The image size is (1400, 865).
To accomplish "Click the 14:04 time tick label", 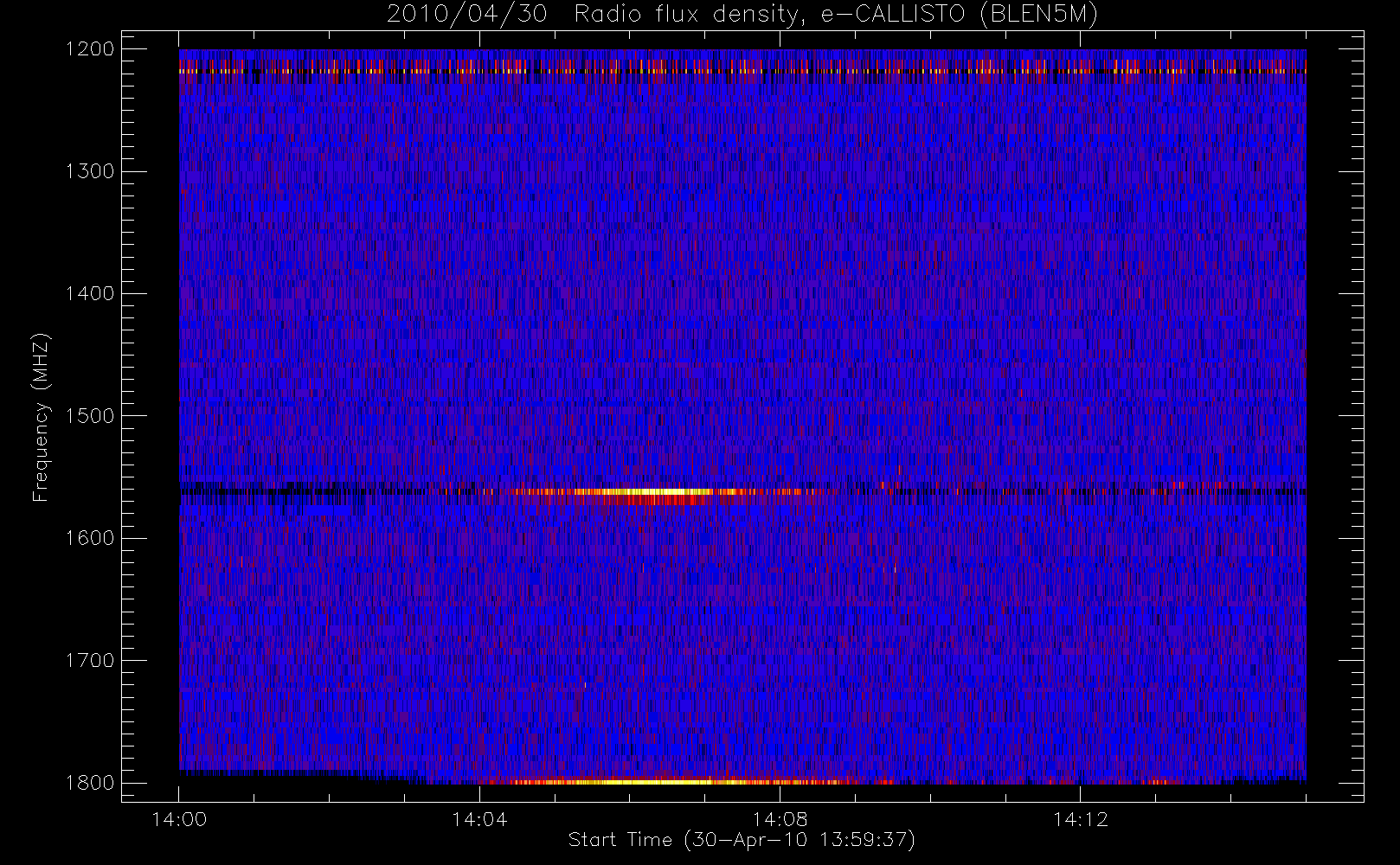I will (x=479, y=819).
